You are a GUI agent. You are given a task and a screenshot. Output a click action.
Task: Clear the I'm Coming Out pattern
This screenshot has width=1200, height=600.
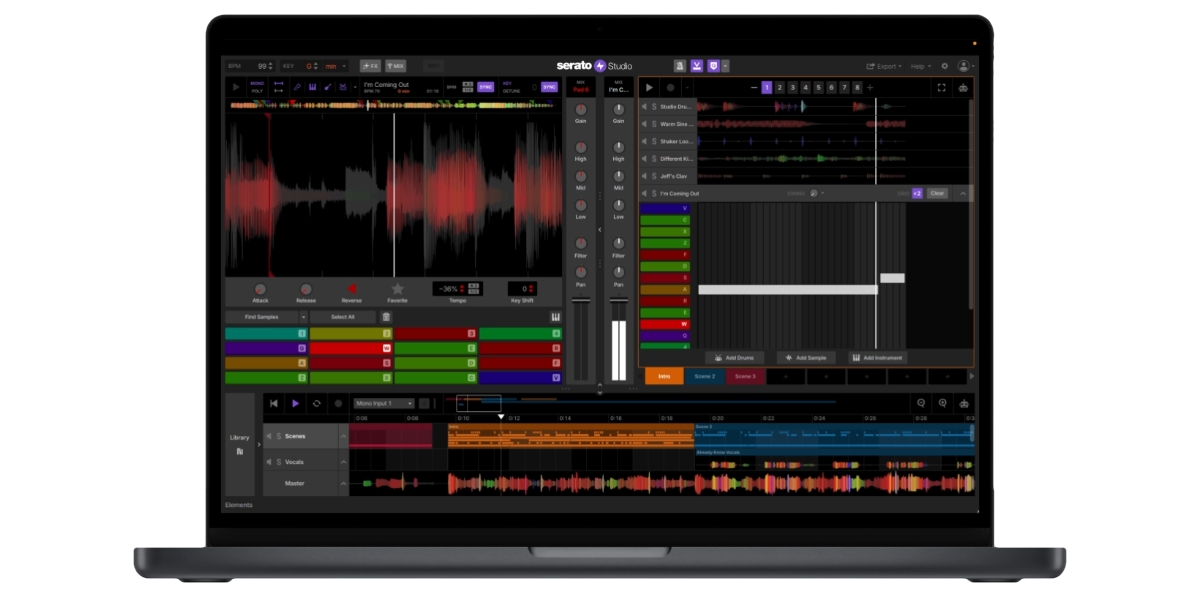(937, 193)
